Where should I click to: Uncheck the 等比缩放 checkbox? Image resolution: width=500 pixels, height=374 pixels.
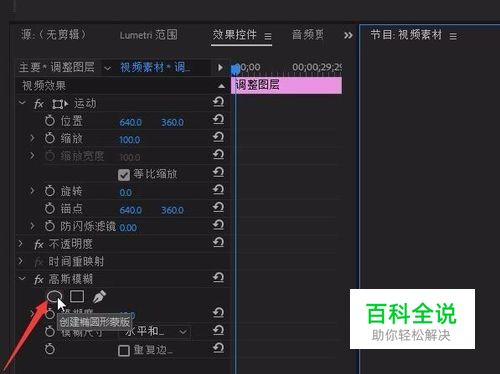coord(124,175)
